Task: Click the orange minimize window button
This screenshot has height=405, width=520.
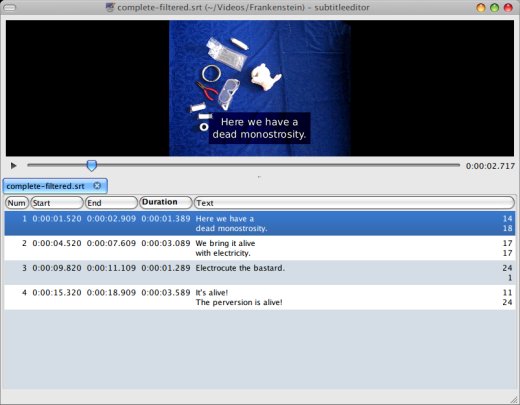Action: 481,7
